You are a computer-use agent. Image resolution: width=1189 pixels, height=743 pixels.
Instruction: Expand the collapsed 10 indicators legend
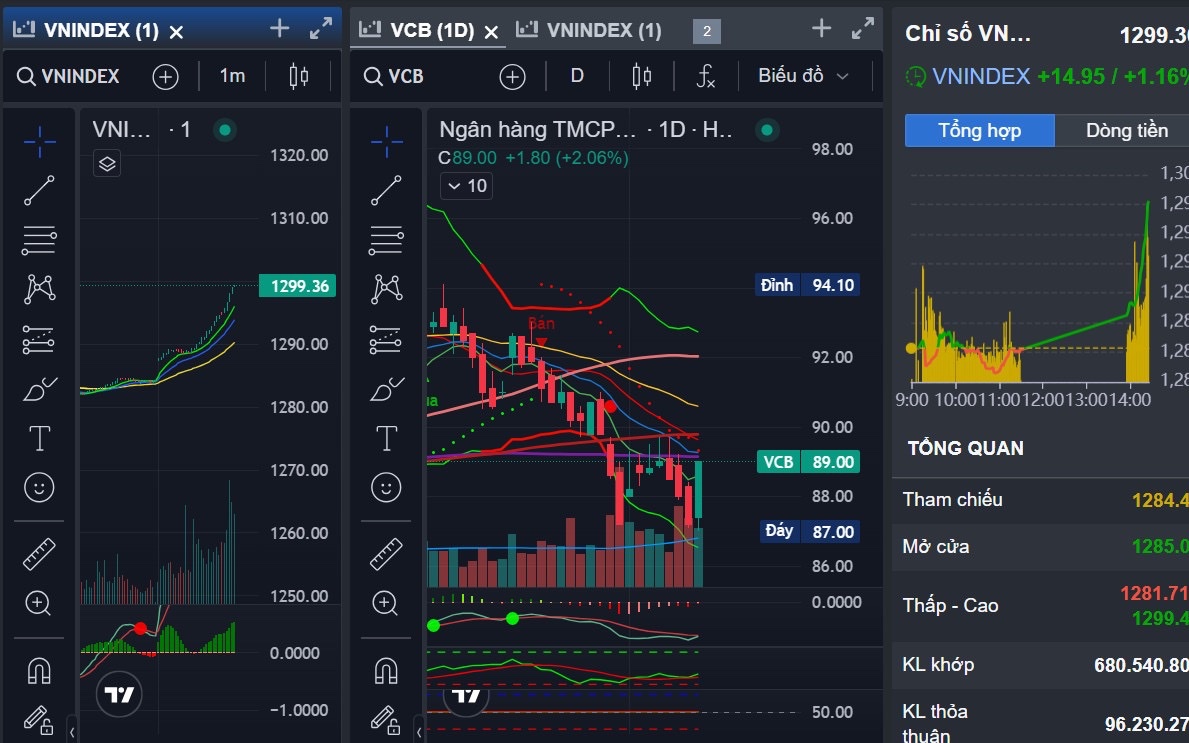466,186
